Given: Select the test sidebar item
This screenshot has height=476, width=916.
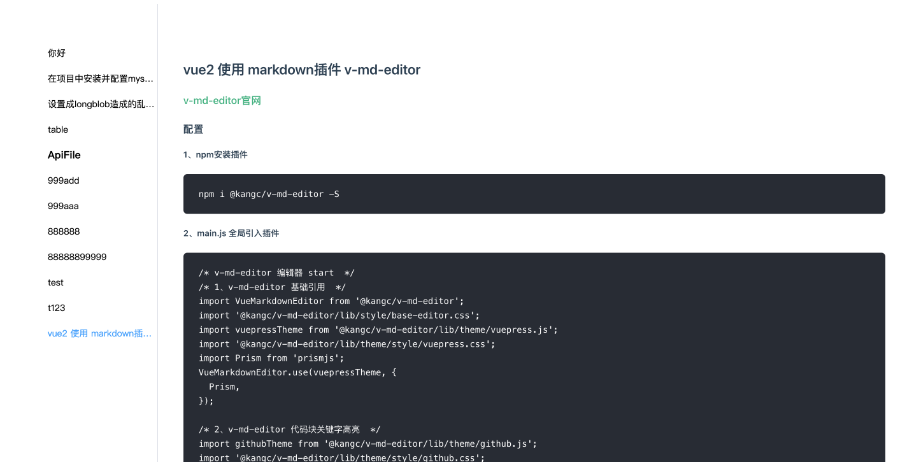Looking at the screenshot, I should 55,283.
